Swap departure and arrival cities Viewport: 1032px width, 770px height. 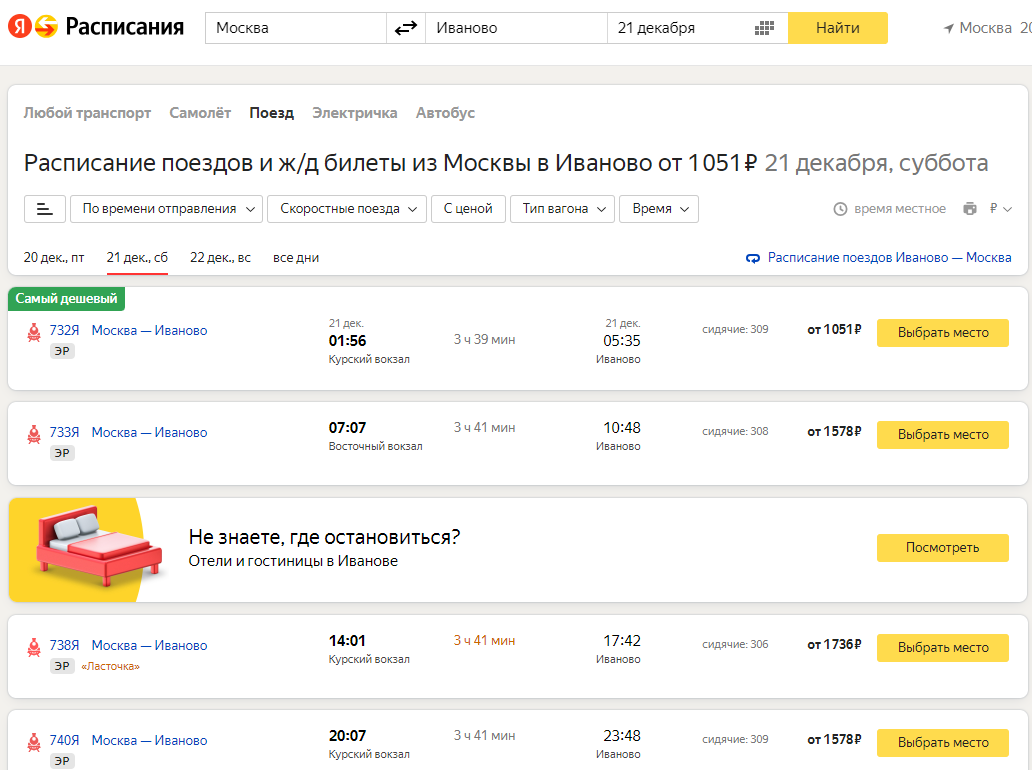[405, 28]
